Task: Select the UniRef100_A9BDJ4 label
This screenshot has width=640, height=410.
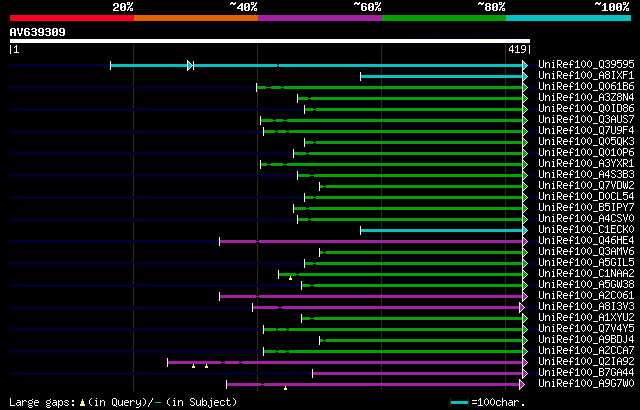Action: point(586,340)
